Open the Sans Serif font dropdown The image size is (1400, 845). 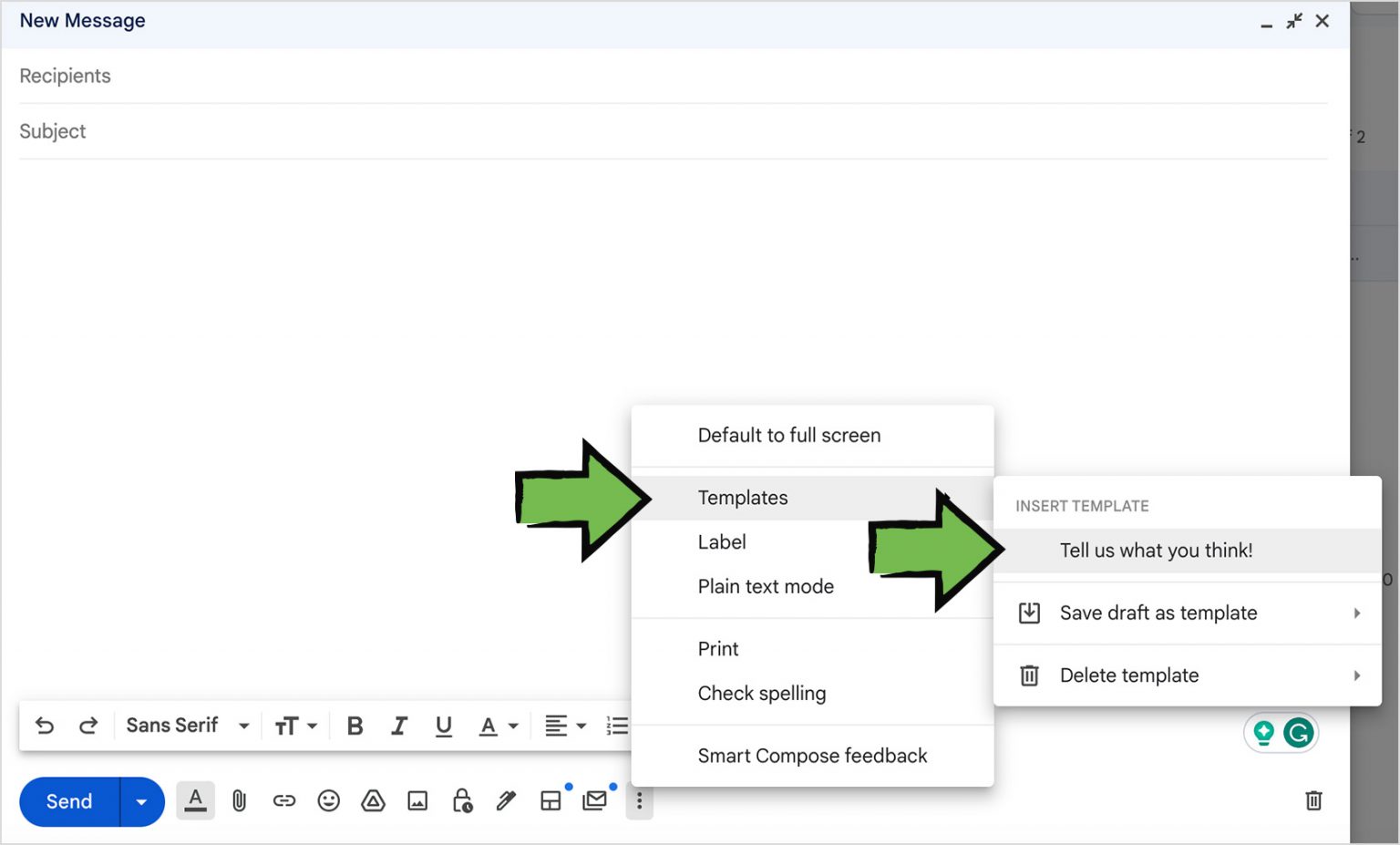[x=187, y=725]
